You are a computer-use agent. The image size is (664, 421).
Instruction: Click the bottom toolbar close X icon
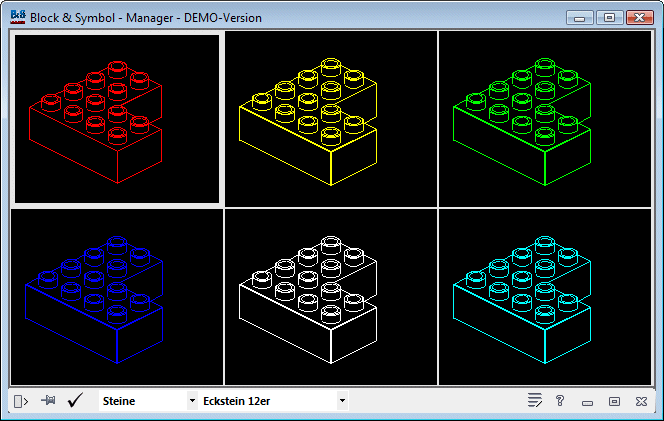click(642, 401)
